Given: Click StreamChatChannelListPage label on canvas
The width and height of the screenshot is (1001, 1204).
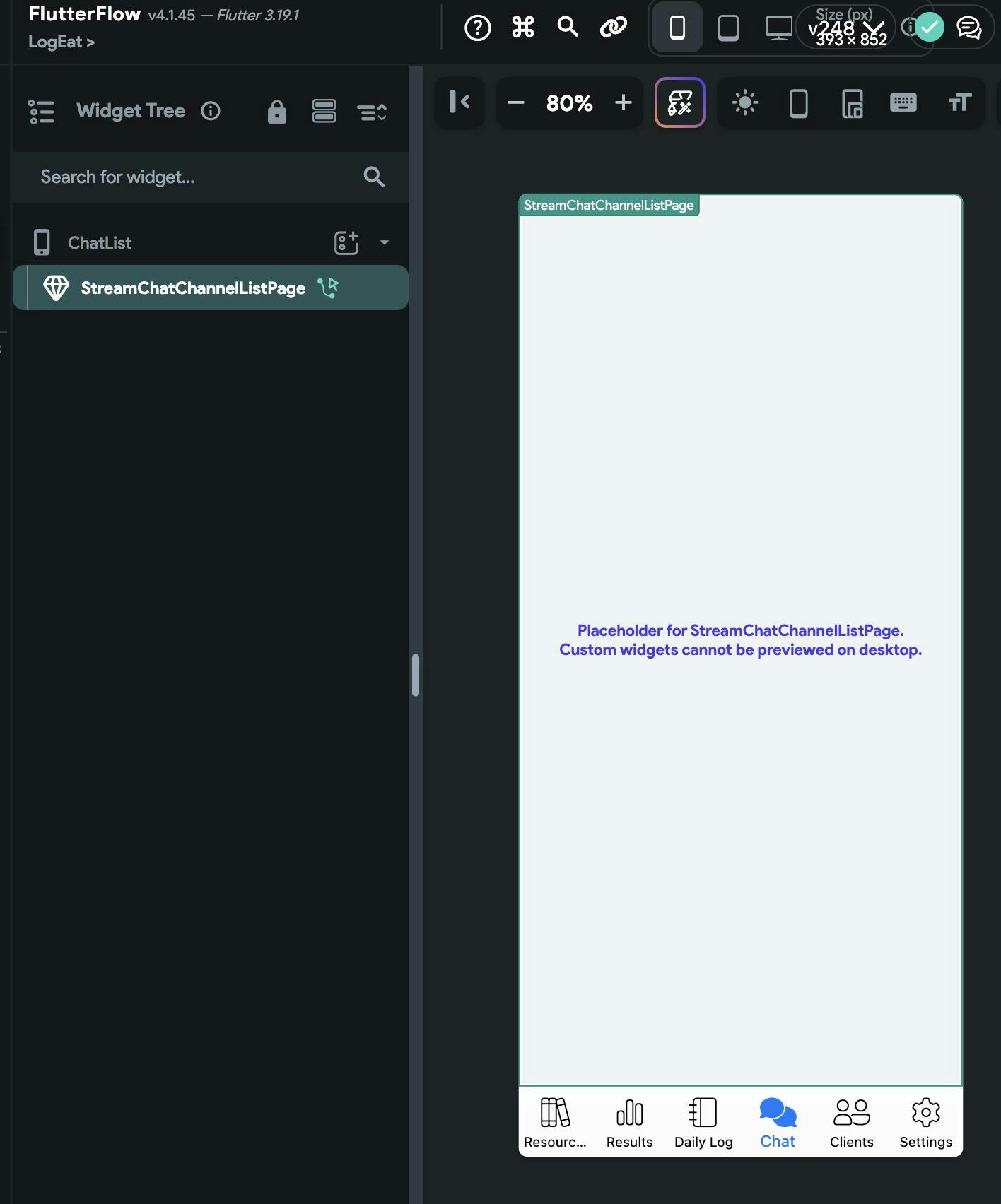Looking at the screenshot, I should [609, 205].
